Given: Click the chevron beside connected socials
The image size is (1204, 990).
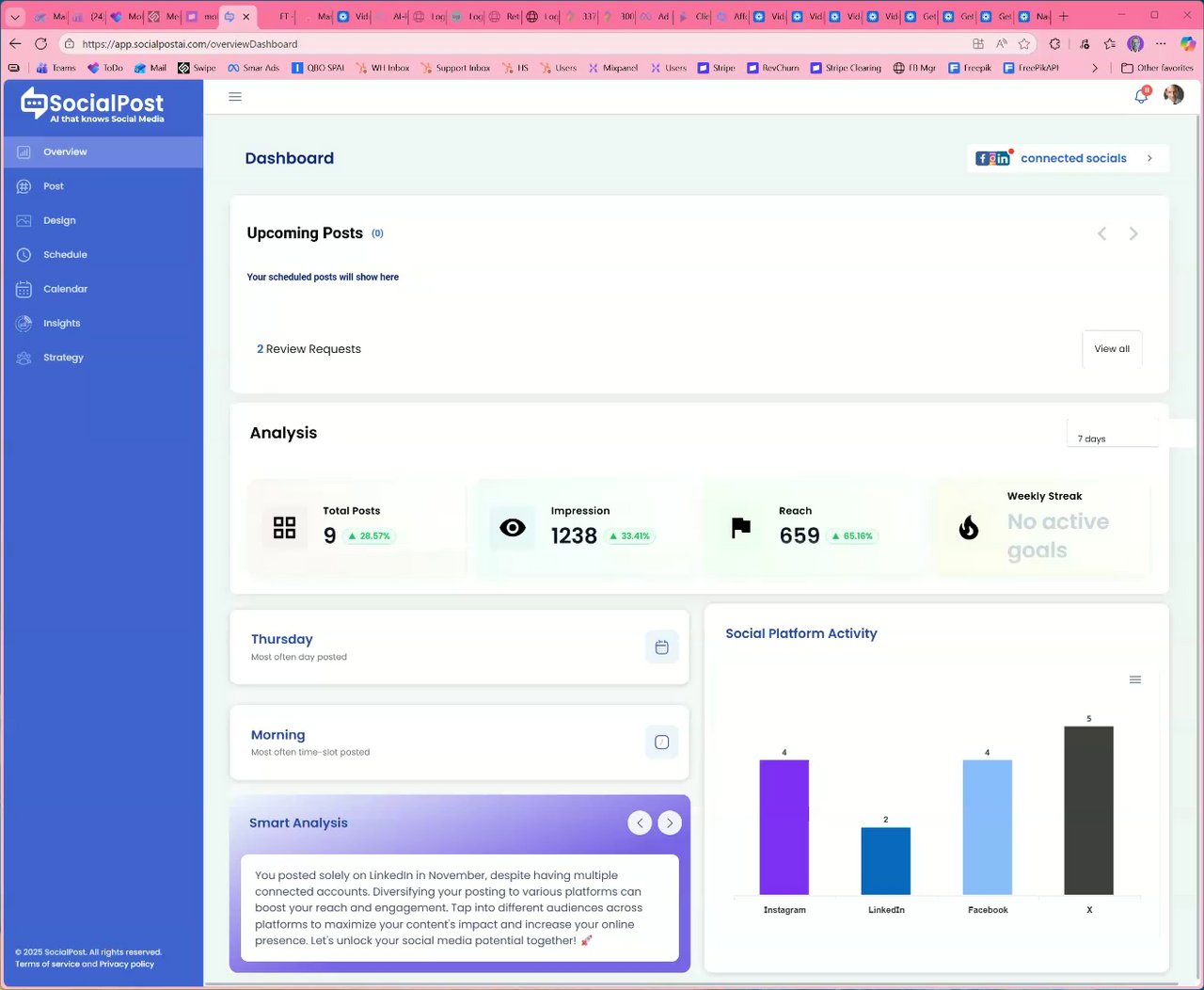Looking at the screenshot, I should click(x=1149, y=158).
